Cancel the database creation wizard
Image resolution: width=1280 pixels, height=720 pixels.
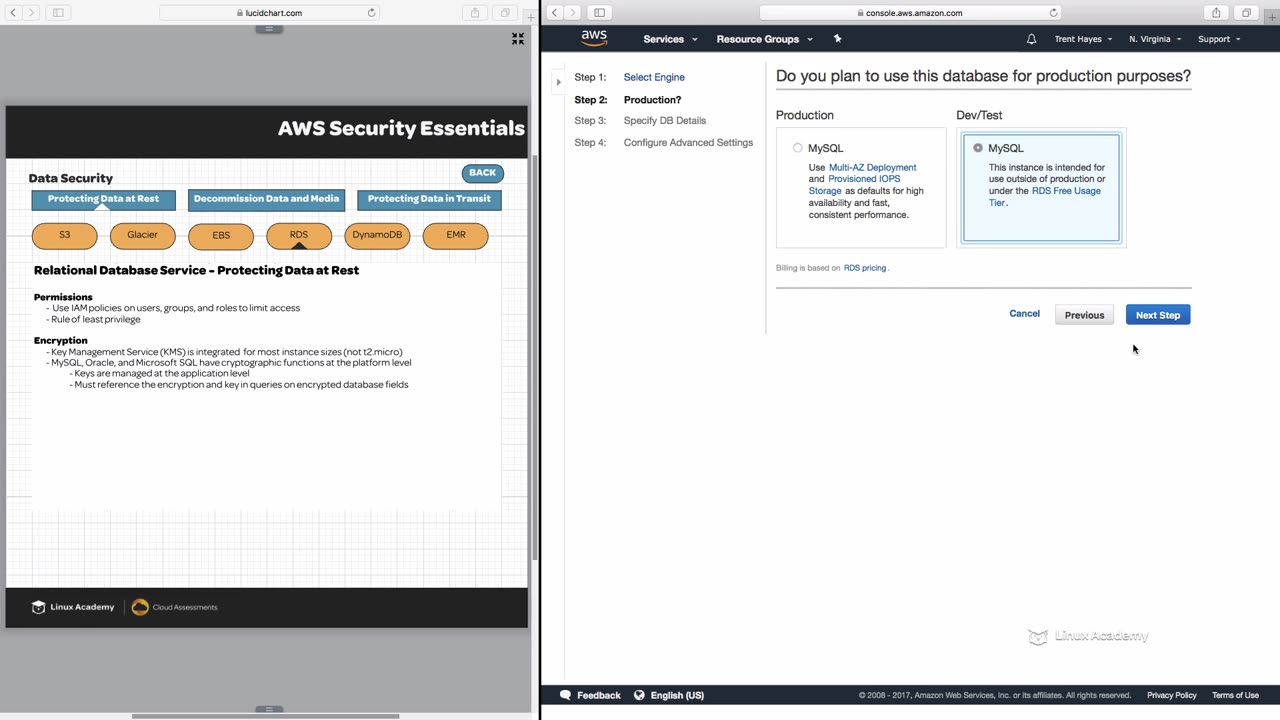click(1024, 314)
